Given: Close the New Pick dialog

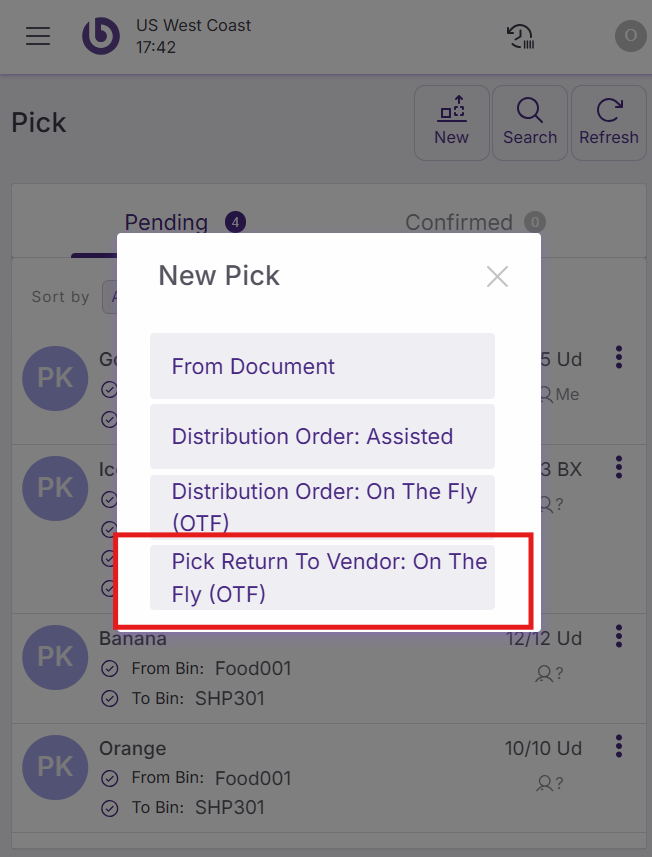Looking at the screenshot, I should click(497, 276).
